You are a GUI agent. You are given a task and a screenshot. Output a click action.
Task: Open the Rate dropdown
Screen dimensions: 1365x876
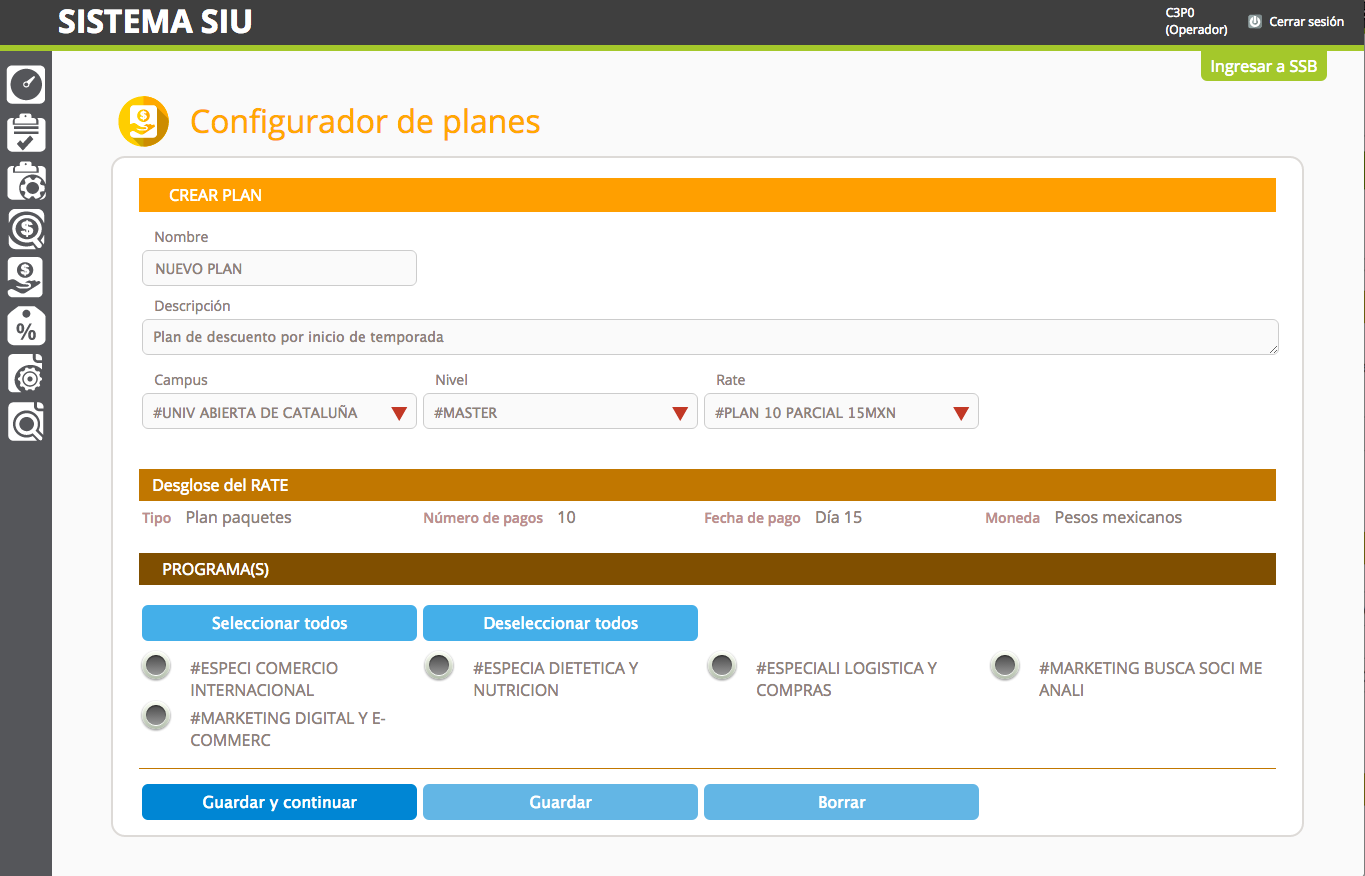pos(841,412)
